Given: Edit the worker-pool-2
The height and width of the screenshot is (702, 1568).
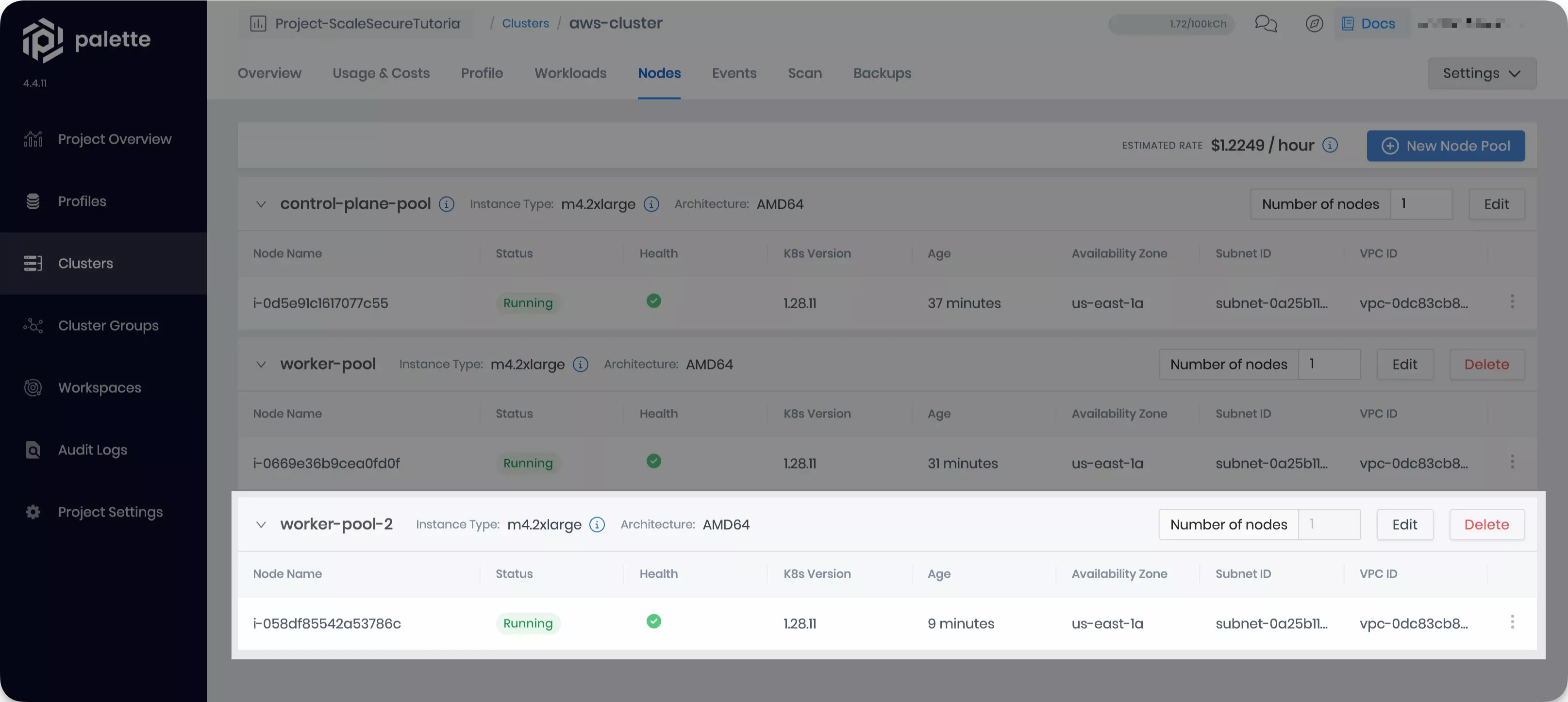Looking at the screenshot, I should [x=1404, y=525].
